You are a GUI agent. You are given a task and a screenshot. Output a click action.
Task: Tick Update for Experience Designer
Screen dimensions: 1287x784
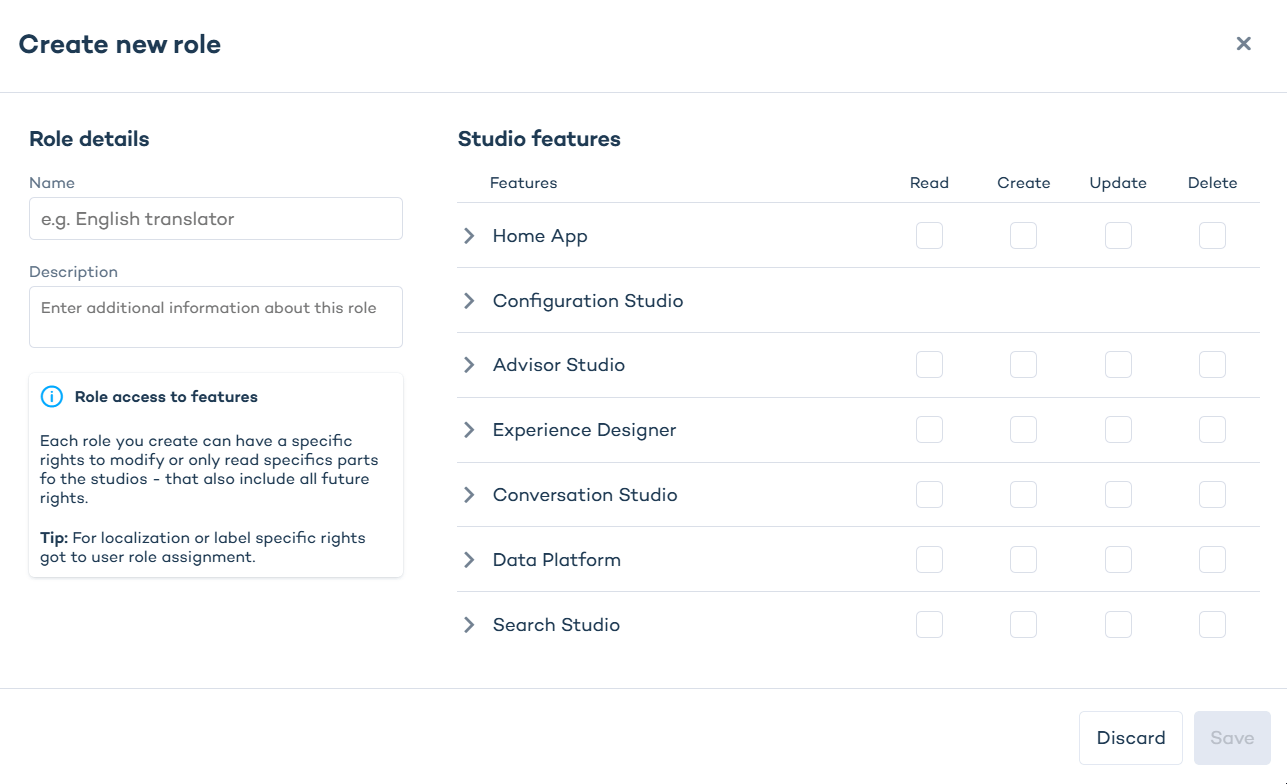(1118, 430)
